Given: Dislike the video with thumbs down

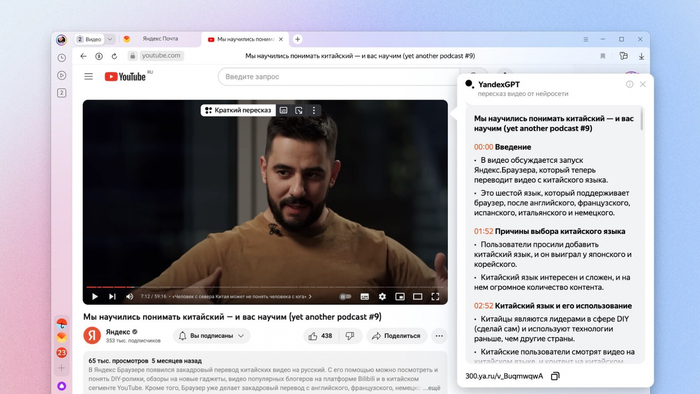Looking at the screenshot, I should 350,336.
